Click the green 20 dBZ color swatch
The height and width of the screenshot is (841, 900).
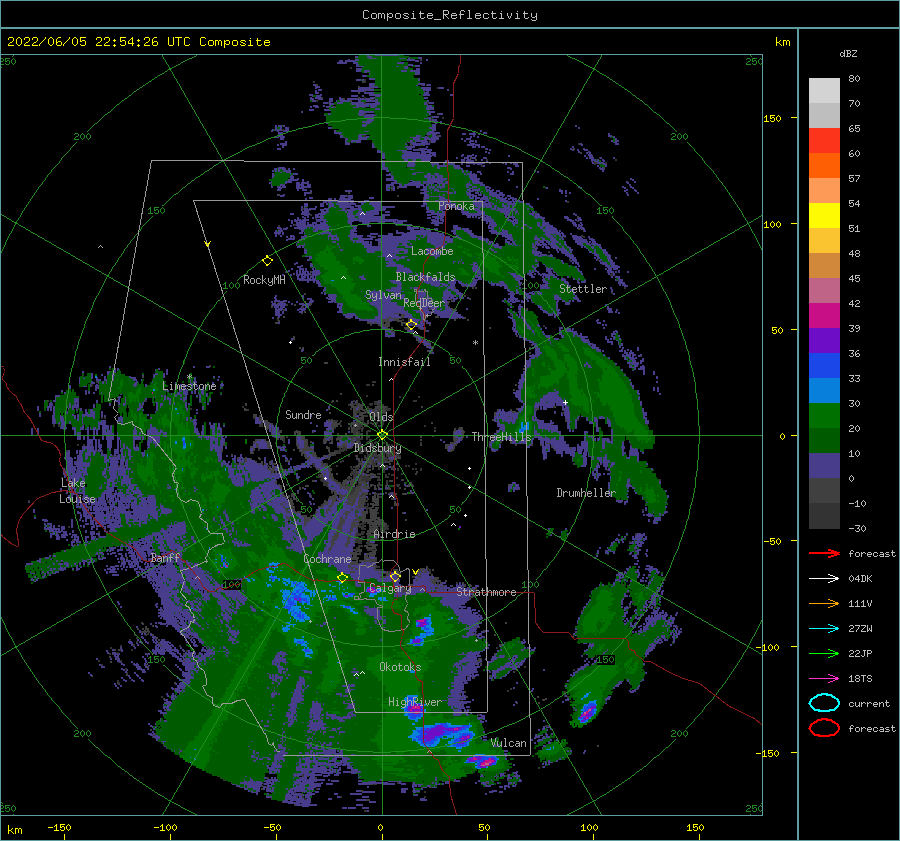pyautogui.click(x=824, y=416)
